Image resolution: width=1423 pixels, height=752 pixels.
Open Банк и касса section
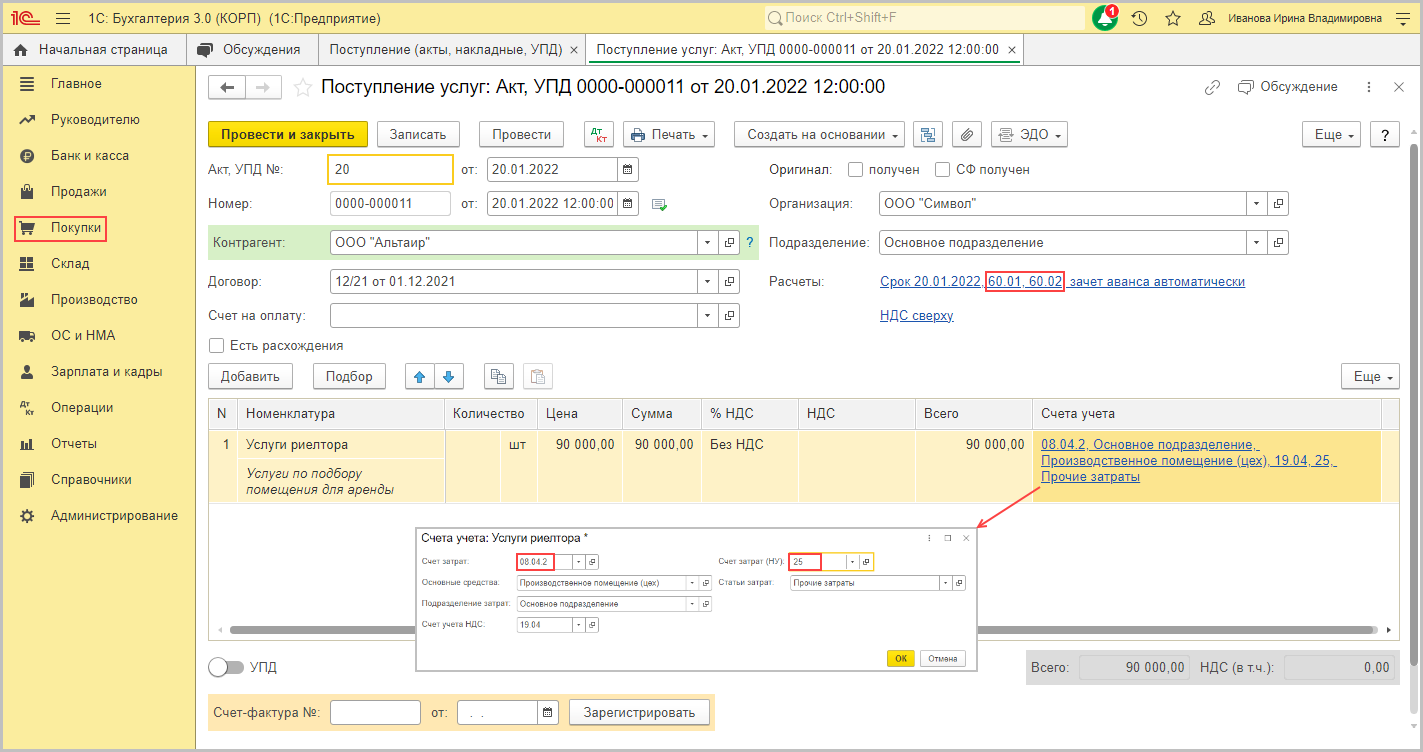coord(90,156)
